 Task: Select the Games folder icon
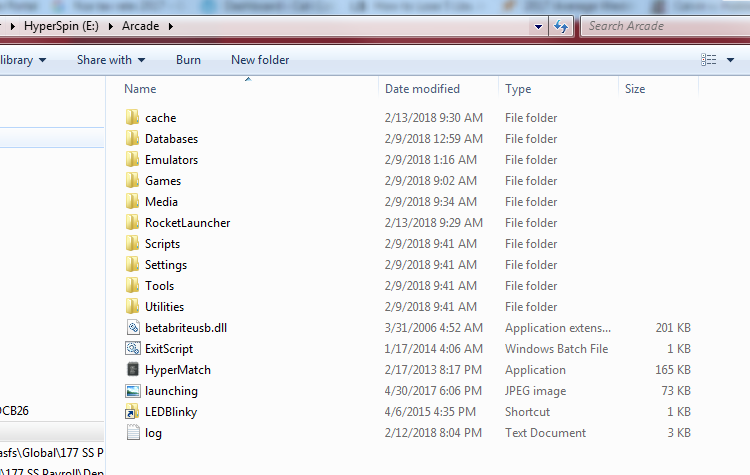coord(132,181)
